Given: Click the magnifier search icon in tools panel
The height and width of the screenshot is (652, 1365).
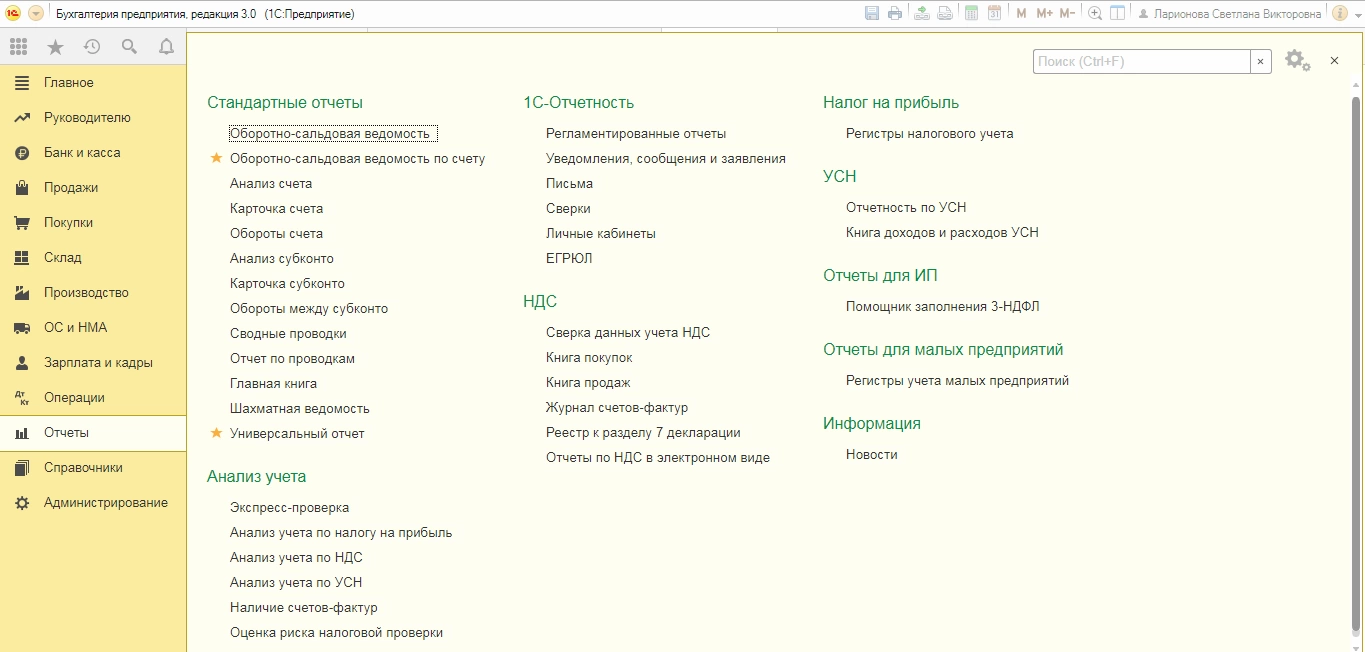Looking at the screenshot, I should click(129, 47).
